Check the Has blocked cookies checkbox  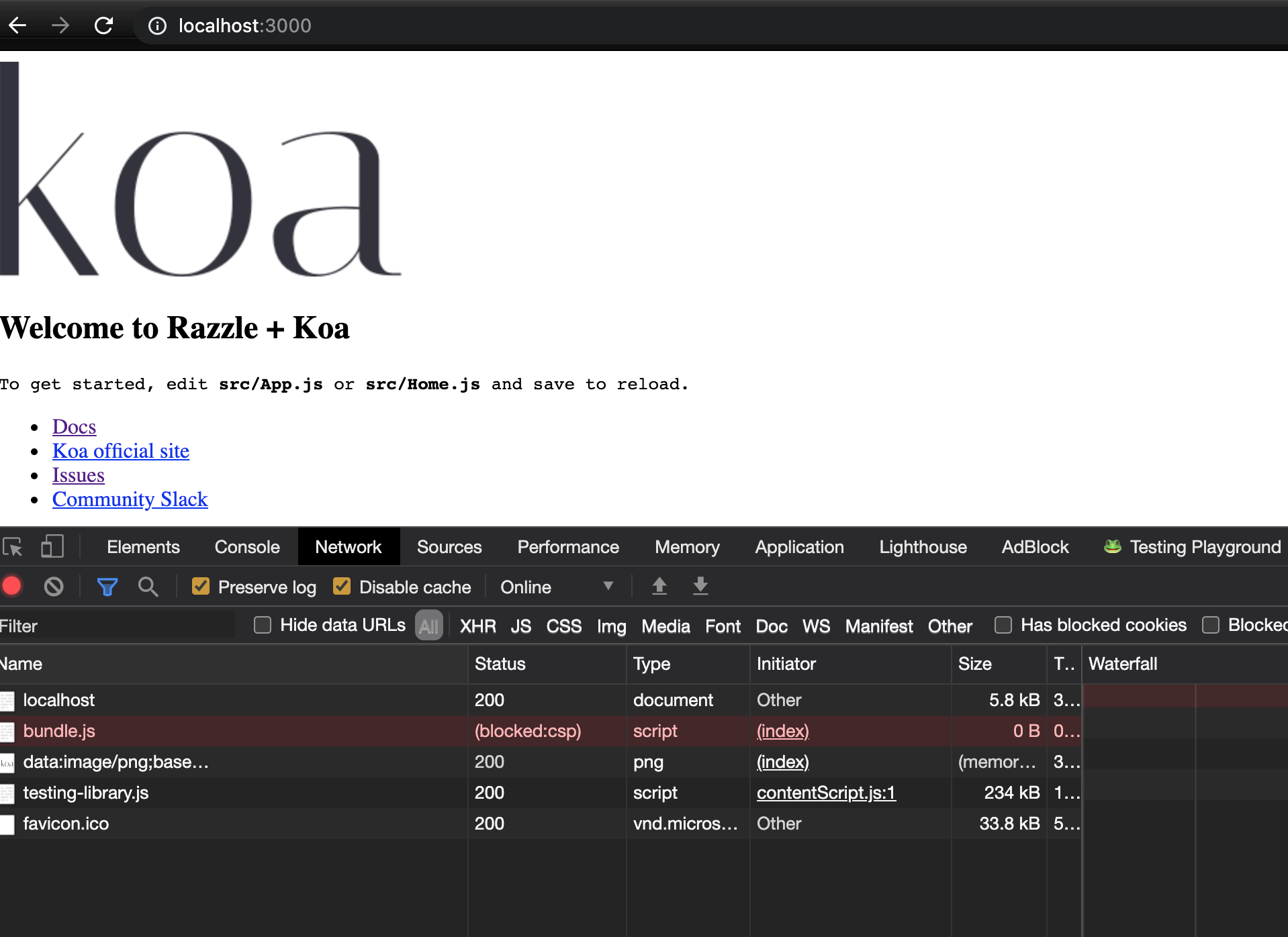[x=1003, y=625]
